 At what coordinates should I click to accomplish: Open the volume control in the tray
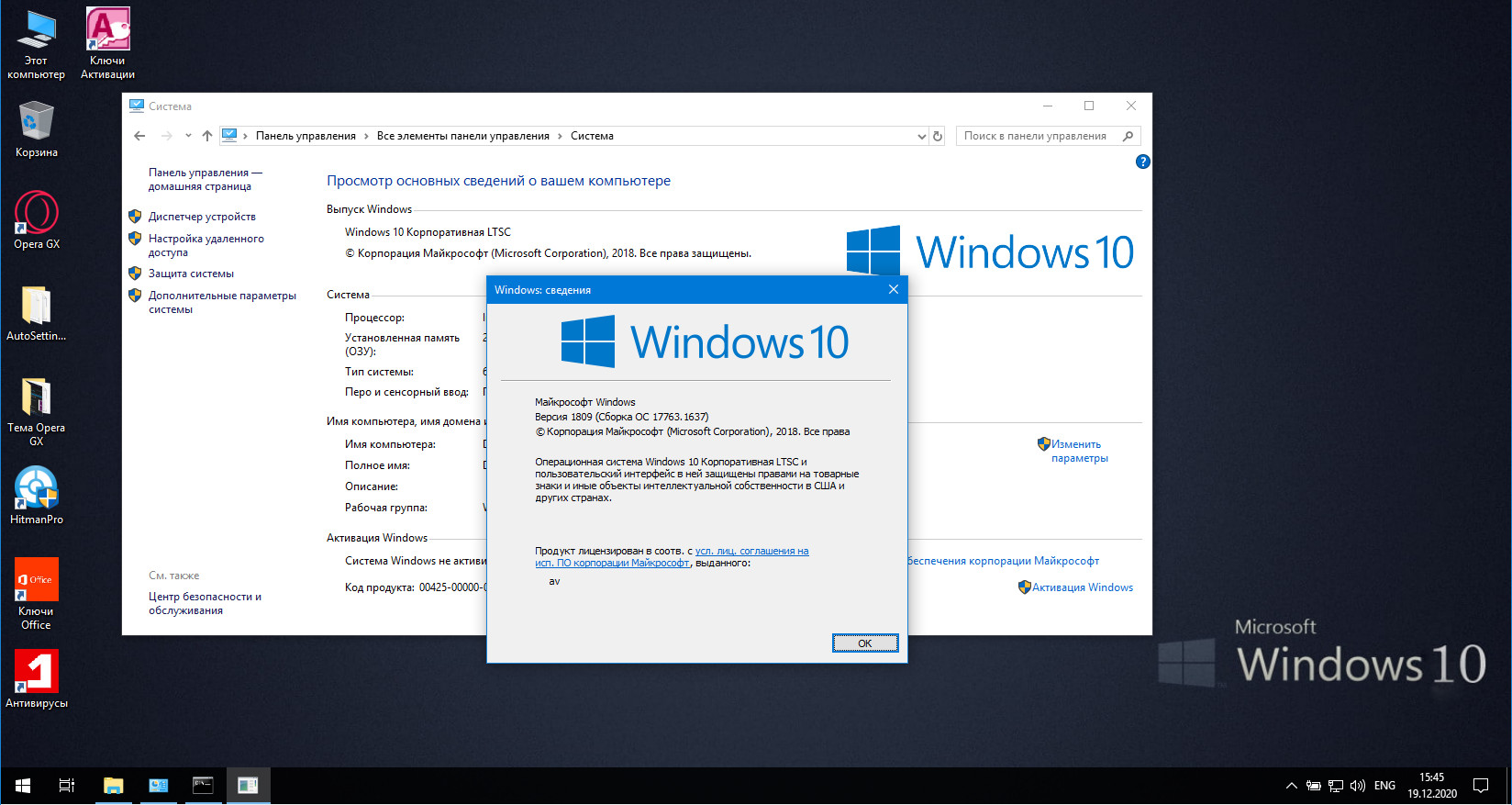tap(1358, 786)
